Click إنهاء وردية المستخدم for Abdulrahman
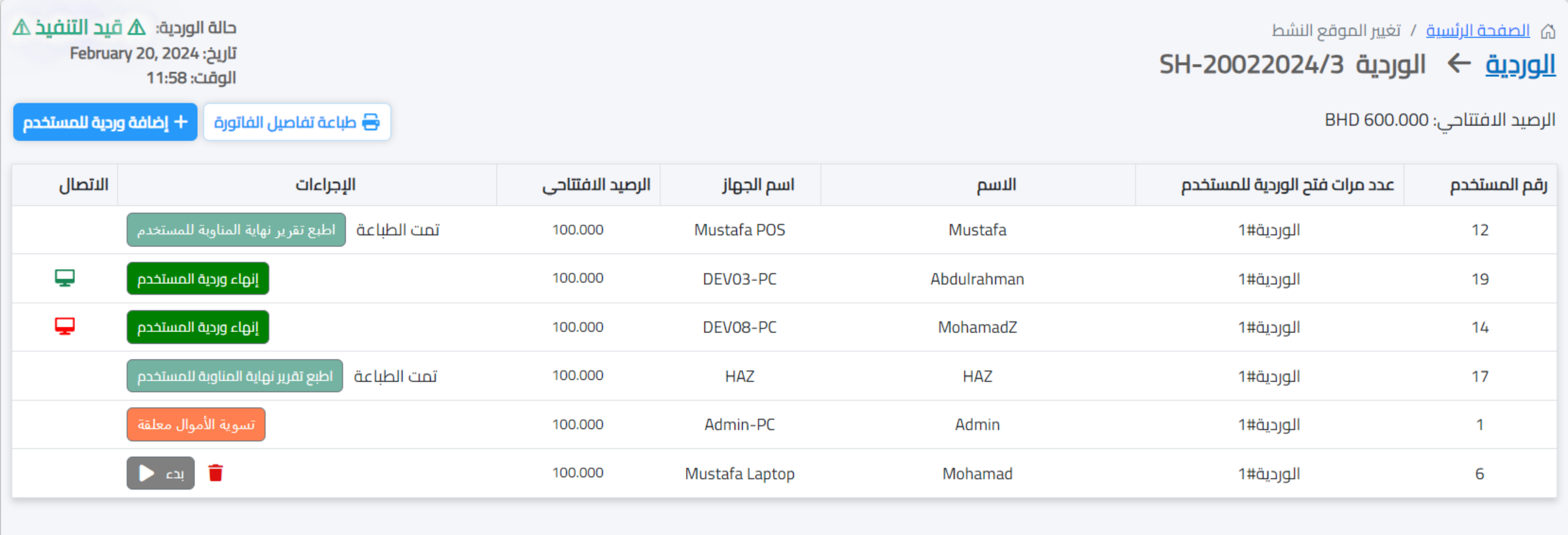Viewport: 1568px width, 535px height. click(x=197, y=278)
